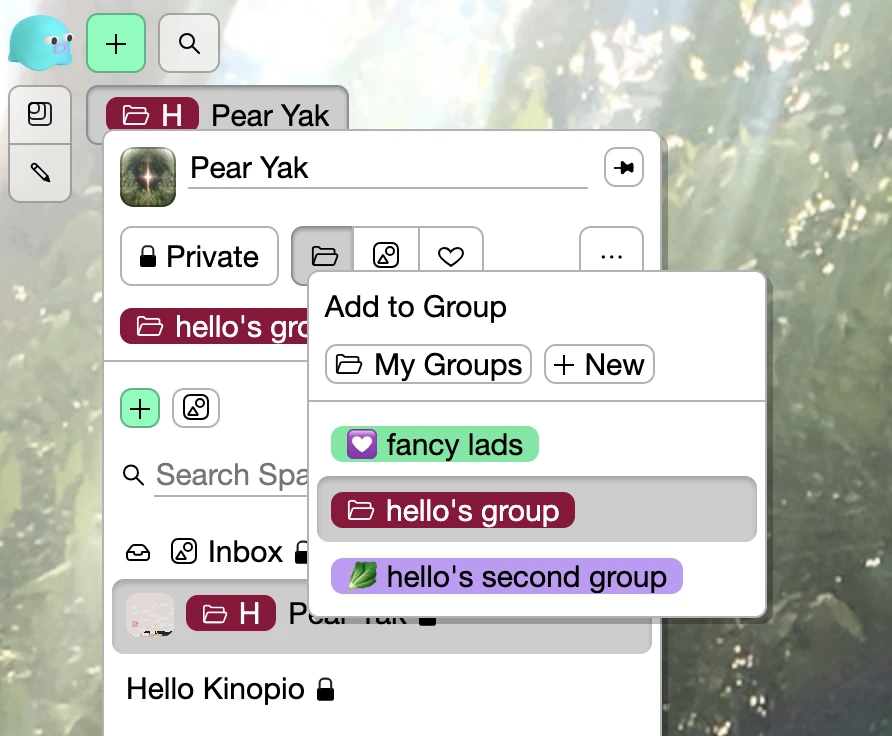Choose hello's second group label

coord(507,577)
